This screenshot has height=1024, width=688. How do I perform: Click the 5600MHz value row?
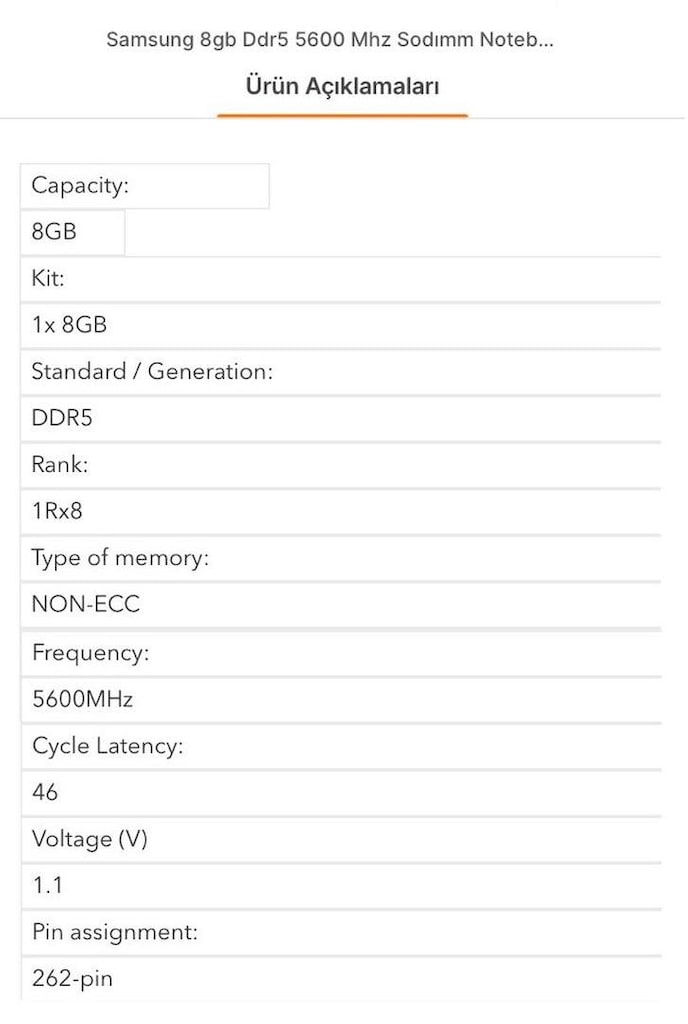coord(341,699)
